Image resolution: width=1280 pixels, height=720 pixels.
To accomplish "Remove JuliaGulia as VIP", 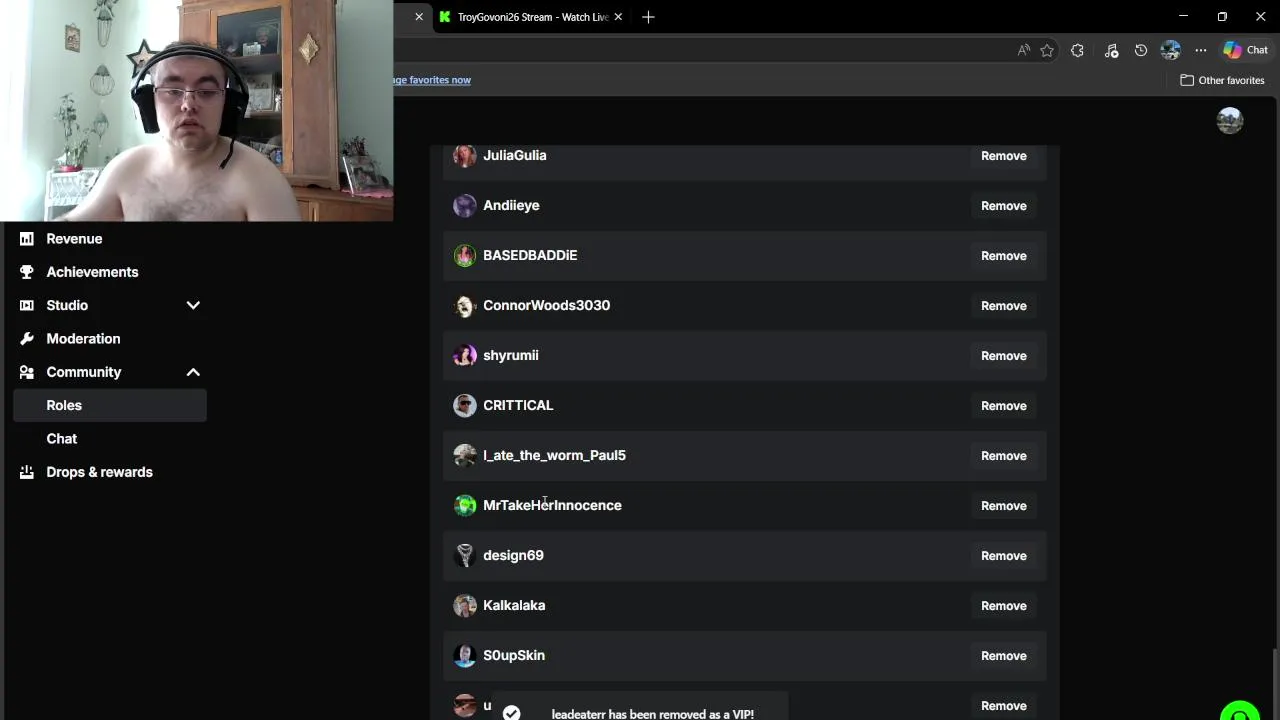I will tap(1003, 156).
